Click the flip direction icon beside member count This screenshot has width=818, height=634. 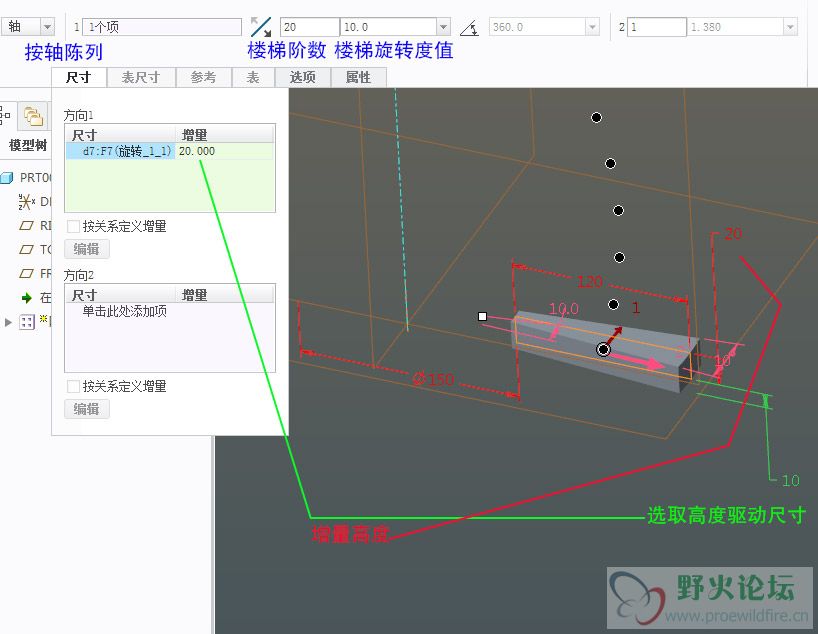[261, 27]
